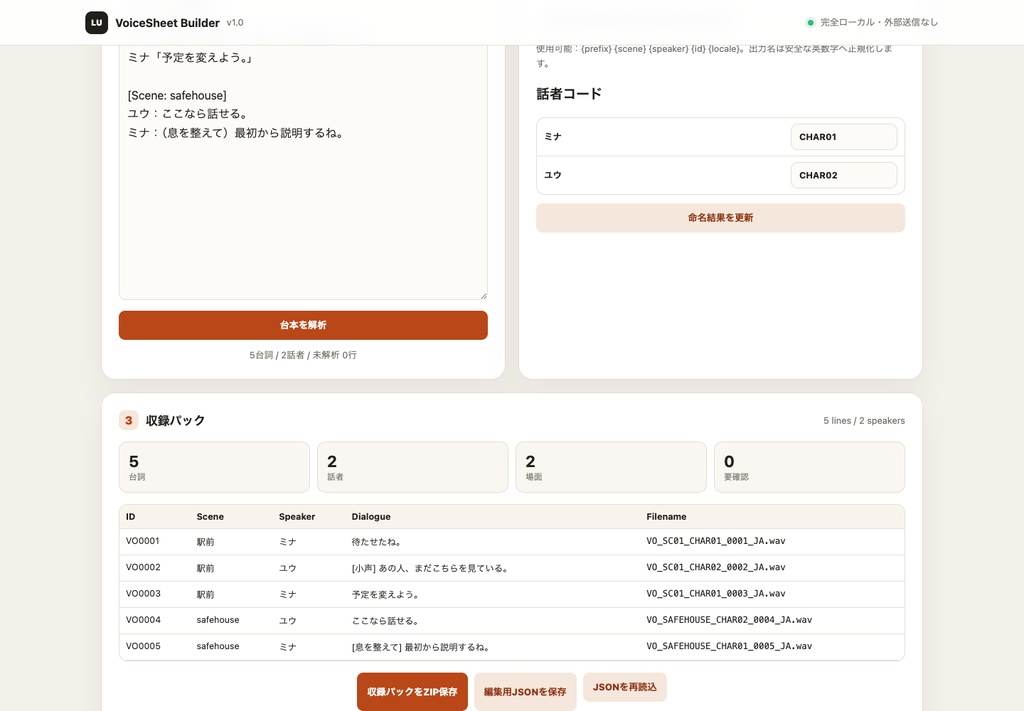Click the ID column header

coord(131,516)
